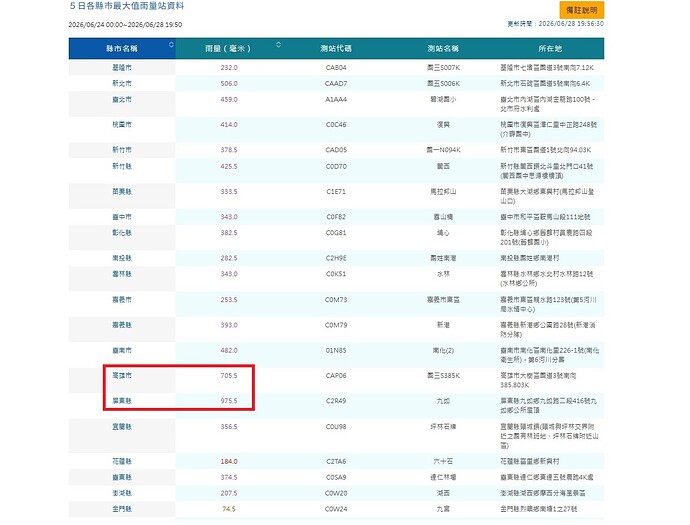Open the orange 備註說明 button
This screenshot has height=525, width=690.
[581, 10]
